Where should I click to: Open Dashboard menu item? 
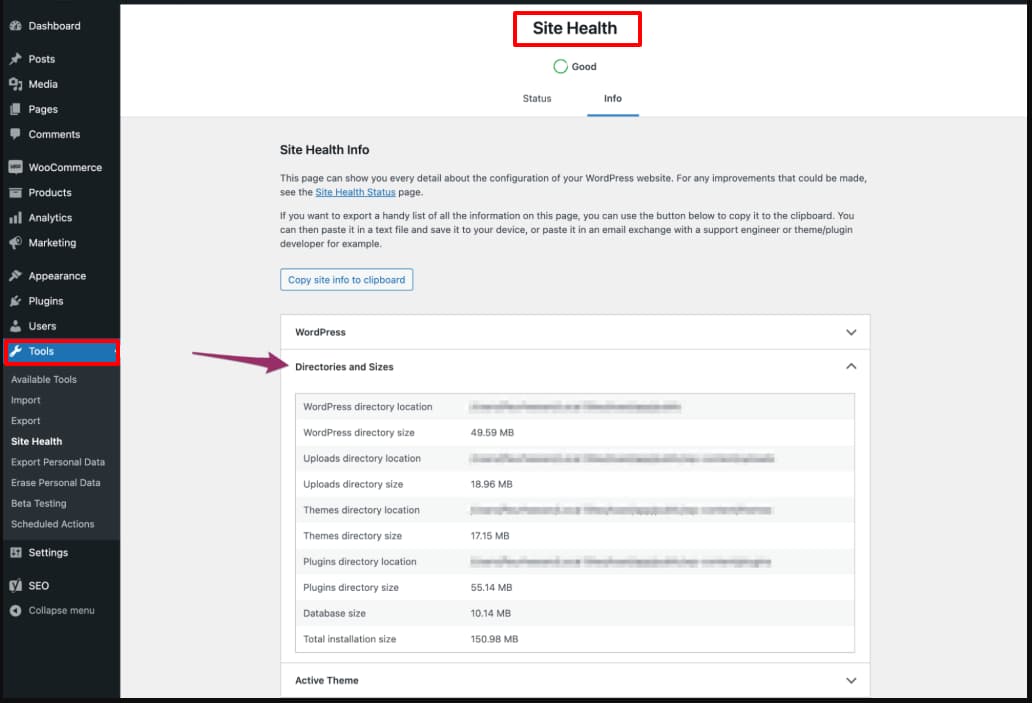click(55, 26)
